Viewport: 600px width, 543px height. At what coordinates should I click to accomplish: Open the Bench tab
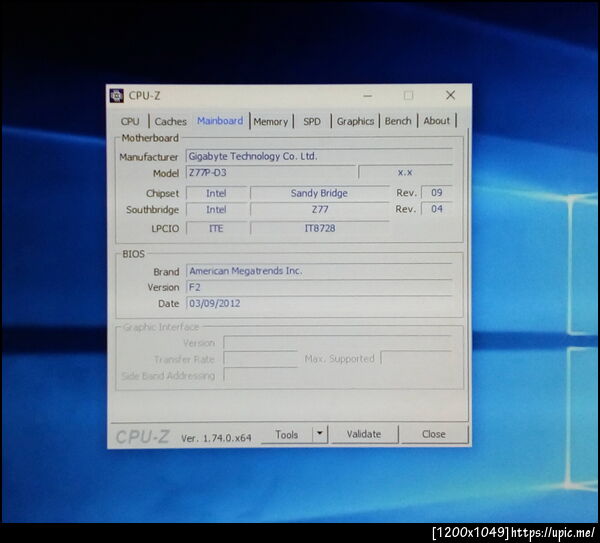click(398, 121)
